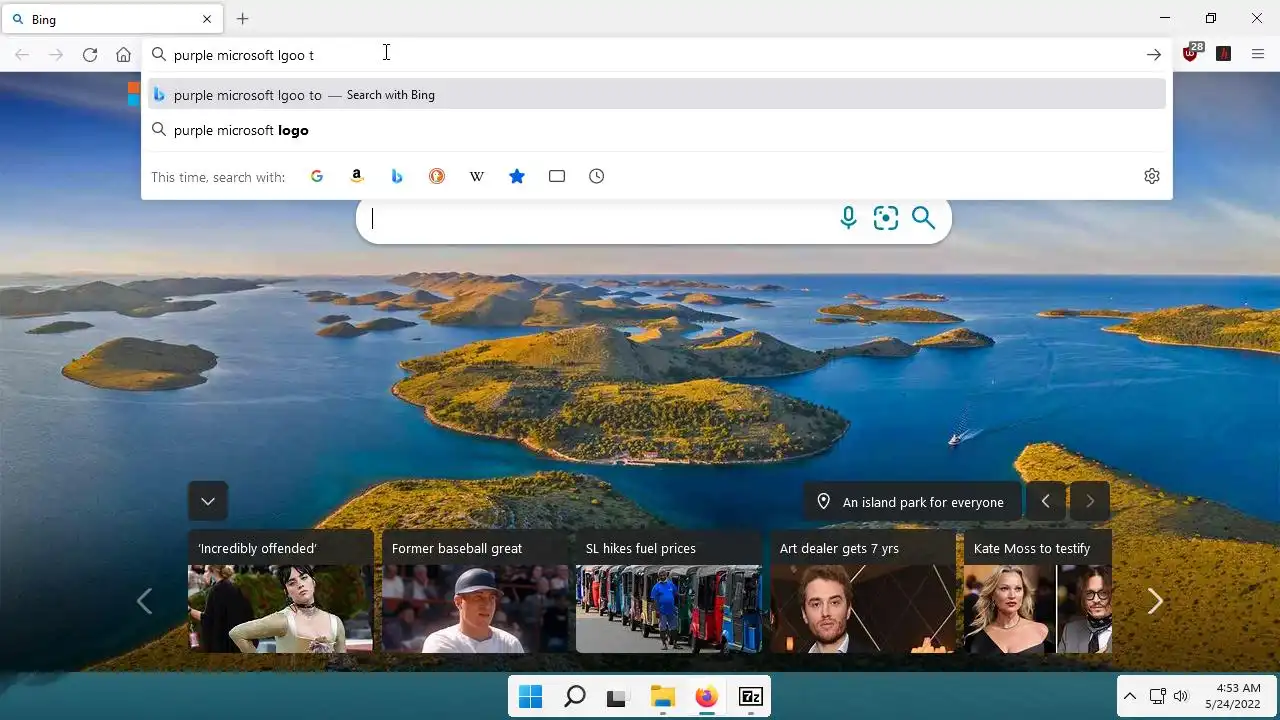Click in the Firefox address bar text

[244, 55]
